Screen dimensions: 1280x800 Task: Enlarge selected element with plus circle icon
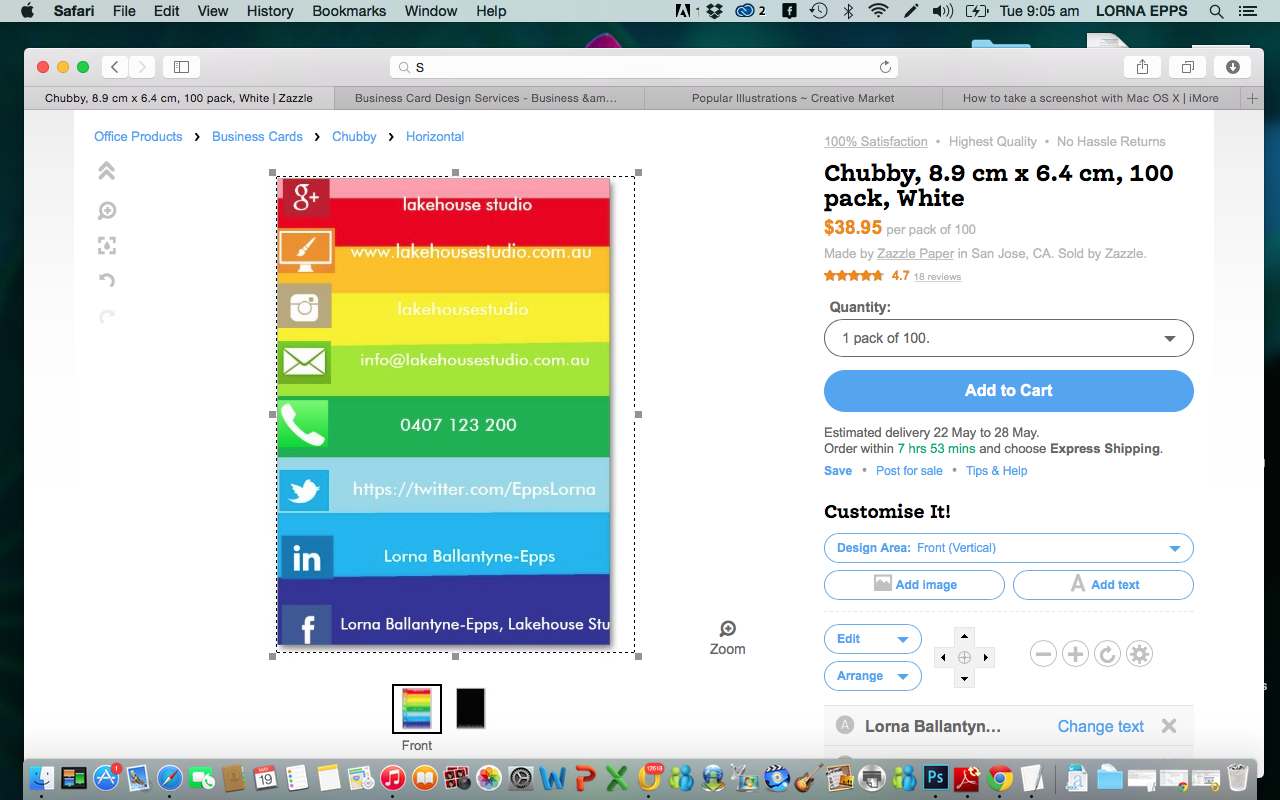click(x=1075, y=654)
